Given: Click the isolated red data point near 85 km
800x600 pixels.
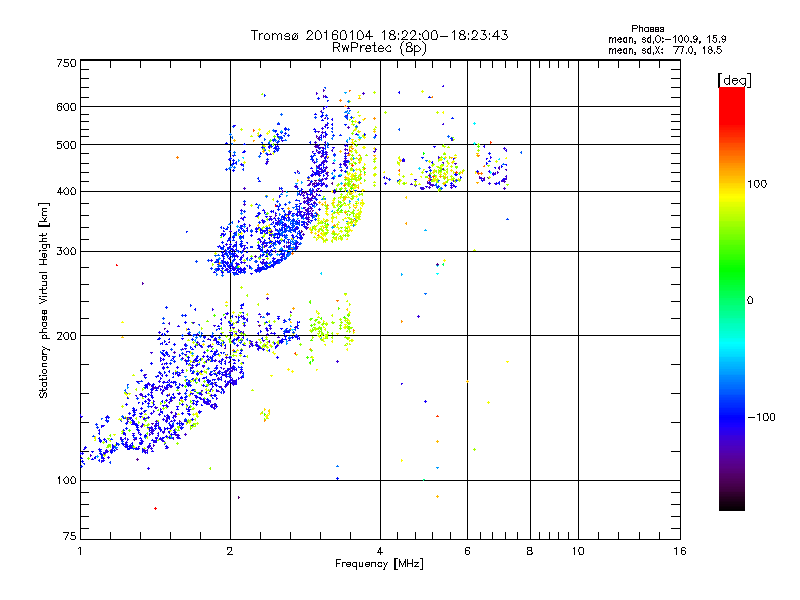Looking at the screenshot, I should pyautogui.click(x=156, y=508).
